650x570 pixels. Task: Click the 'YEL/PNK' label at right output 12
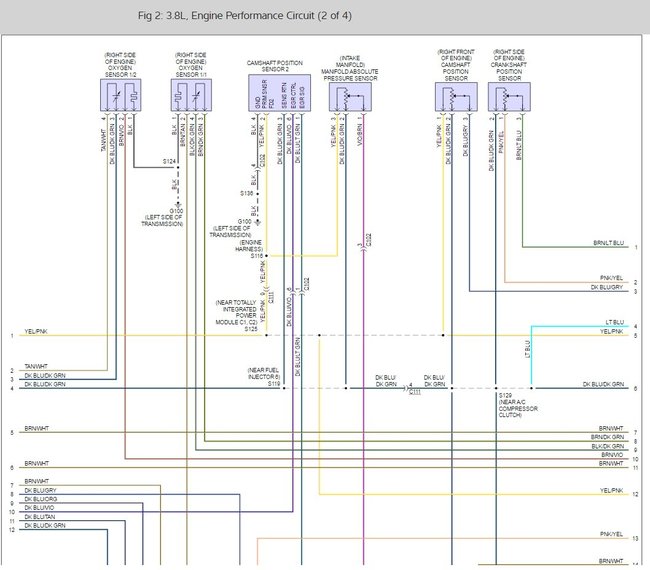pyautogui.click(x=611, y=490)
